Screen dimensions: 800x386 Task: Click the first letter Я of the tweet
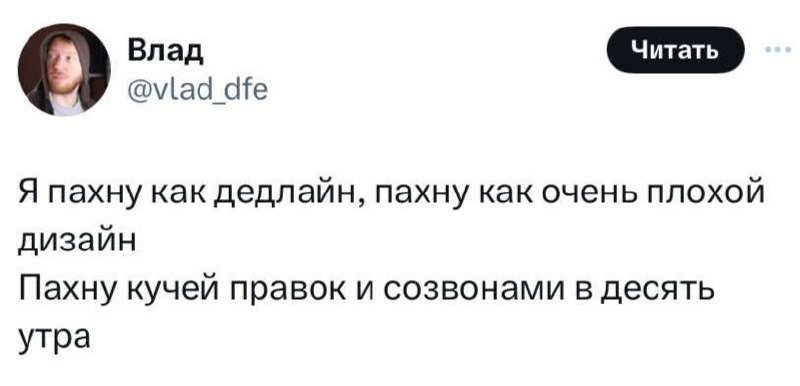click(x=30, y=195)
